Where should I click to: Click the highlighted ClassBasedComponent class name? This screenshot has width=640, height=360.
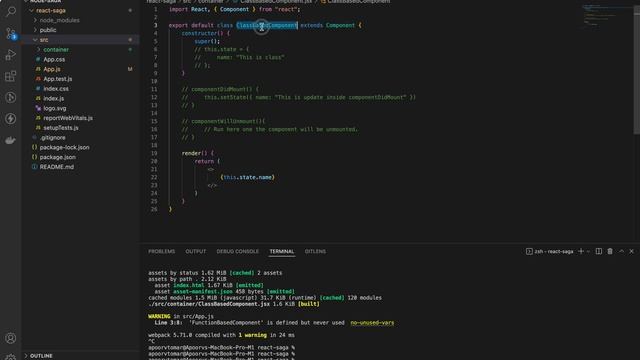click(x=267, y=25)
